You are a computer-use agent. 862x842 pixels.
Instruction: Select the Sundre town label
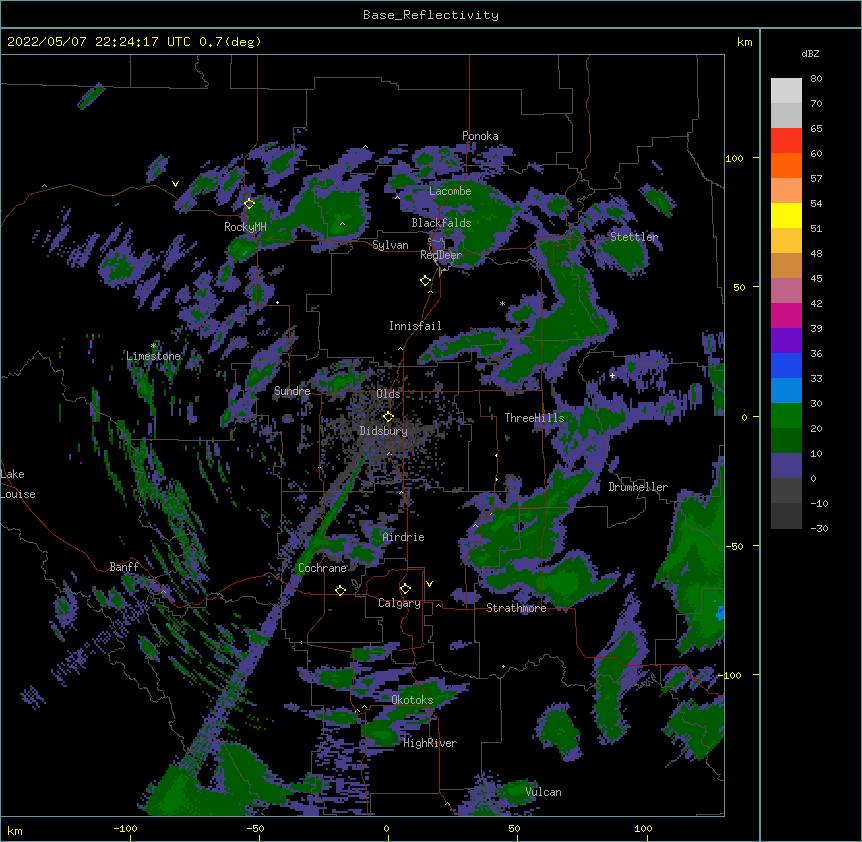pos(292,391)
